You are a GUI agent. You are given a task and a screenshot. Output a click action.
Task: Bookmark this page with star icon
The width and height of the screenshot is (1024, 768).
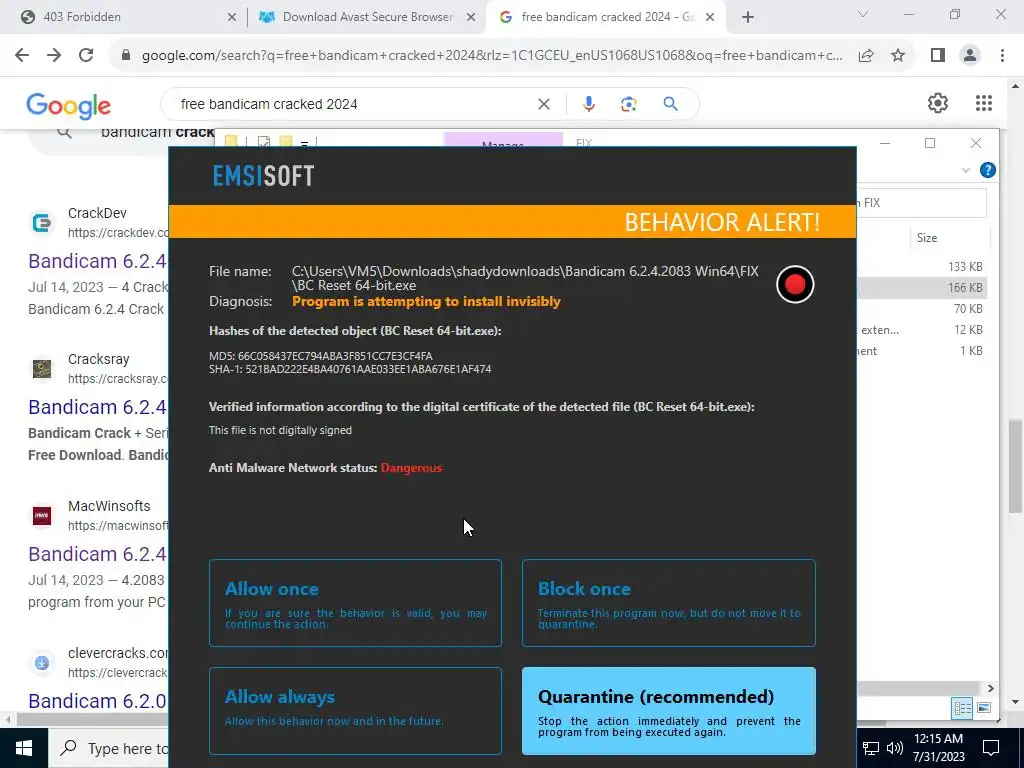898,56
